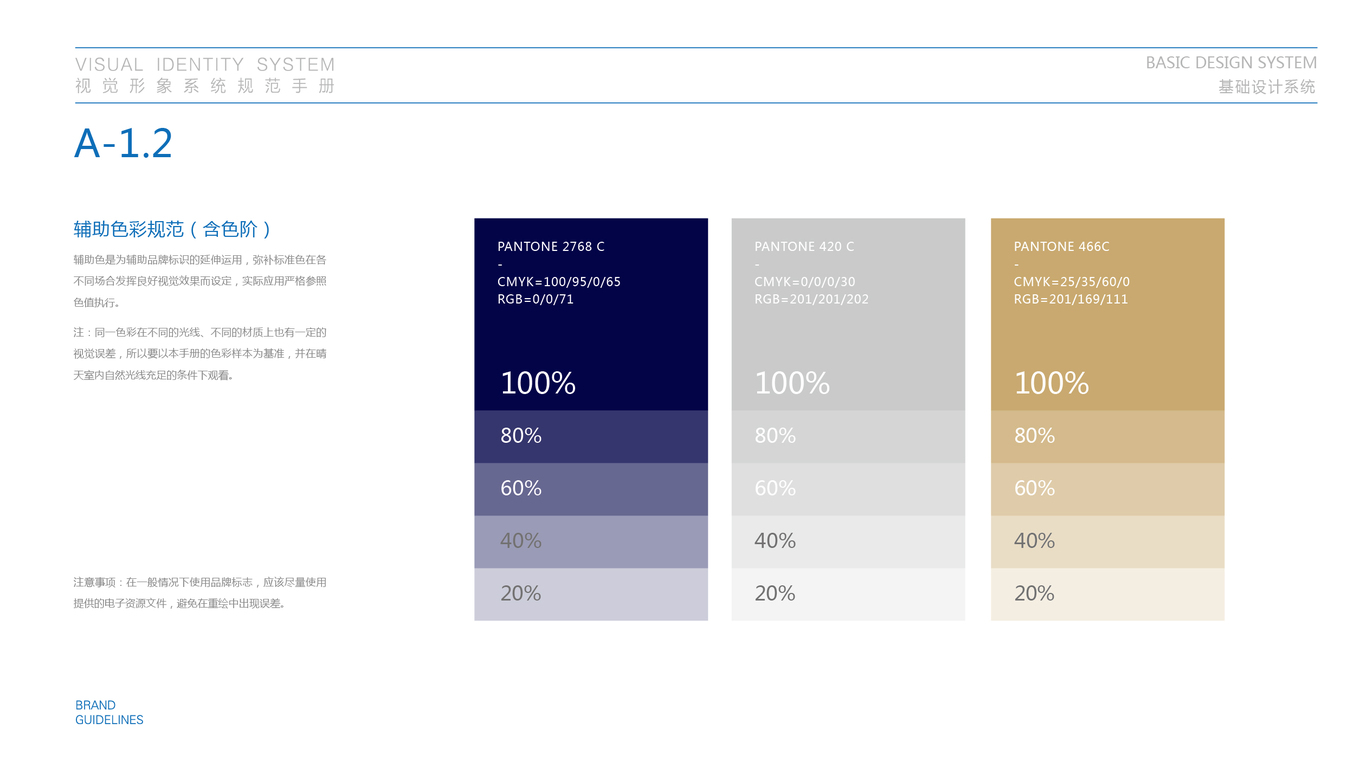Click the 'CMYK=0/0/0/30' value
1366x768 pixels.
(805, 282)
